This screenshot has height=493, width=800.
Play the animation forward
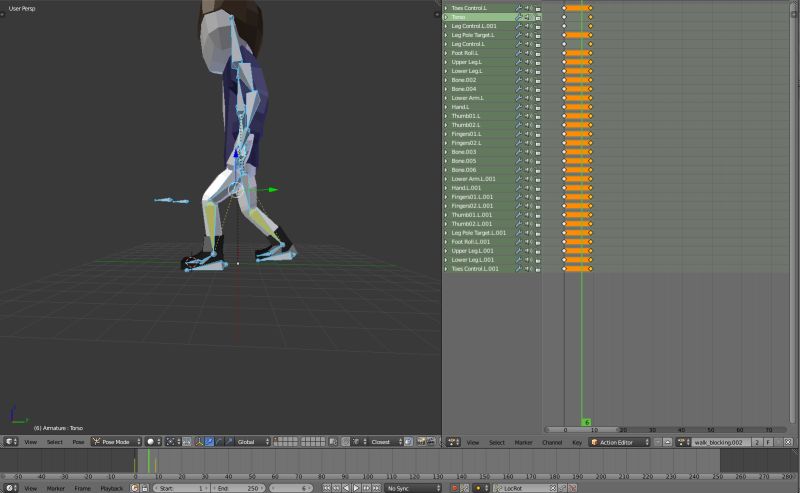(357, 488)
